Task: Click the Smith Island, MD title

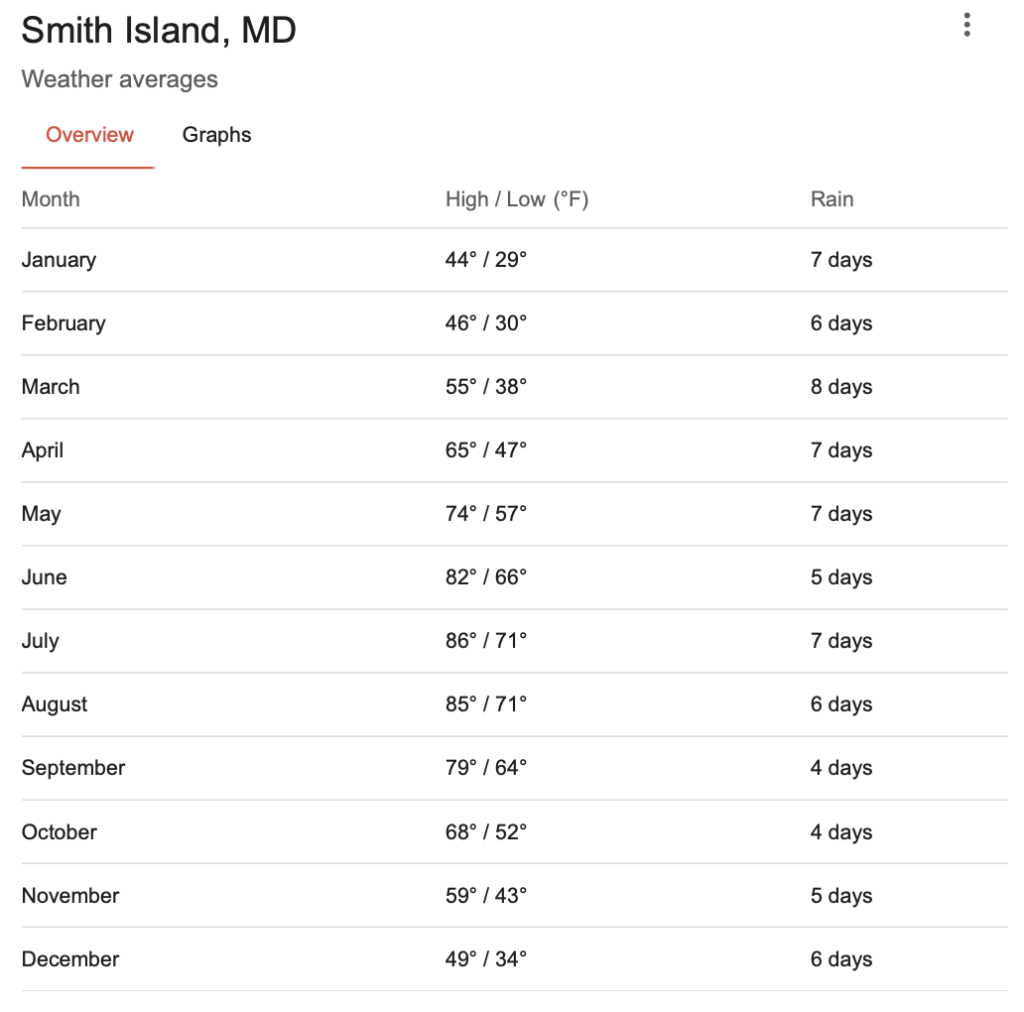Action: coord(159,31)
